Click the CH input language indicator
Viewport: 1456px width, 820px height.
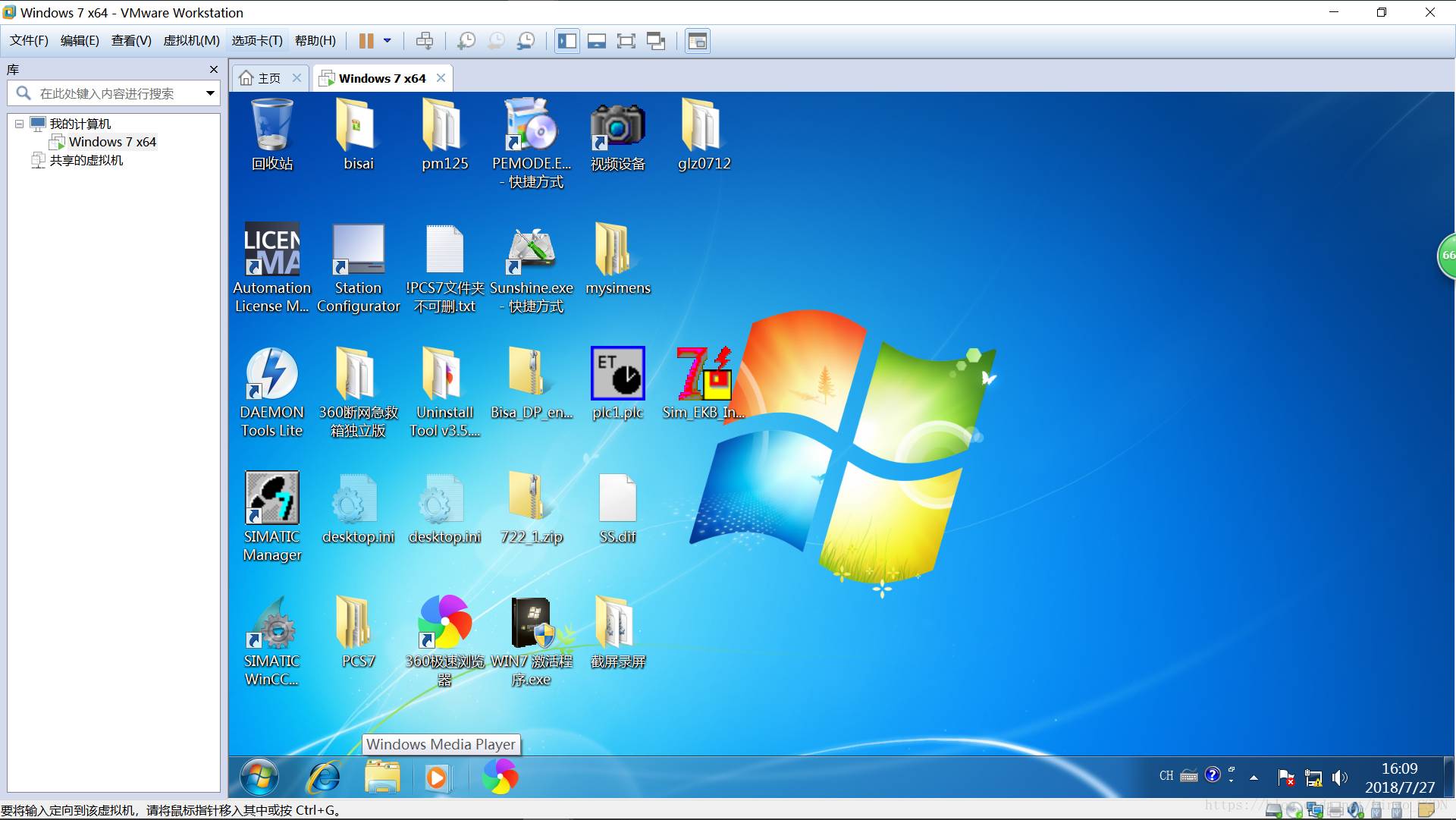[1166, 776]
